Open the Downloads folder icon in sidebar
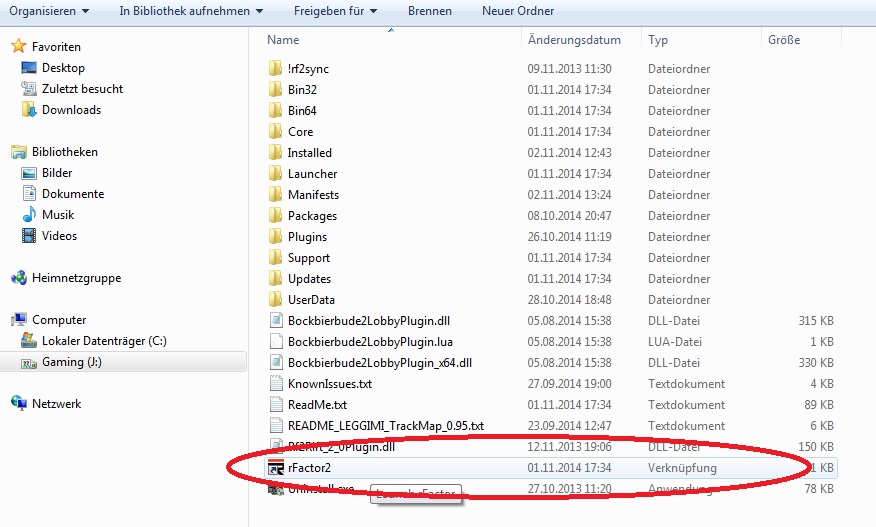876x527 pixels. (x=29, y=110)
